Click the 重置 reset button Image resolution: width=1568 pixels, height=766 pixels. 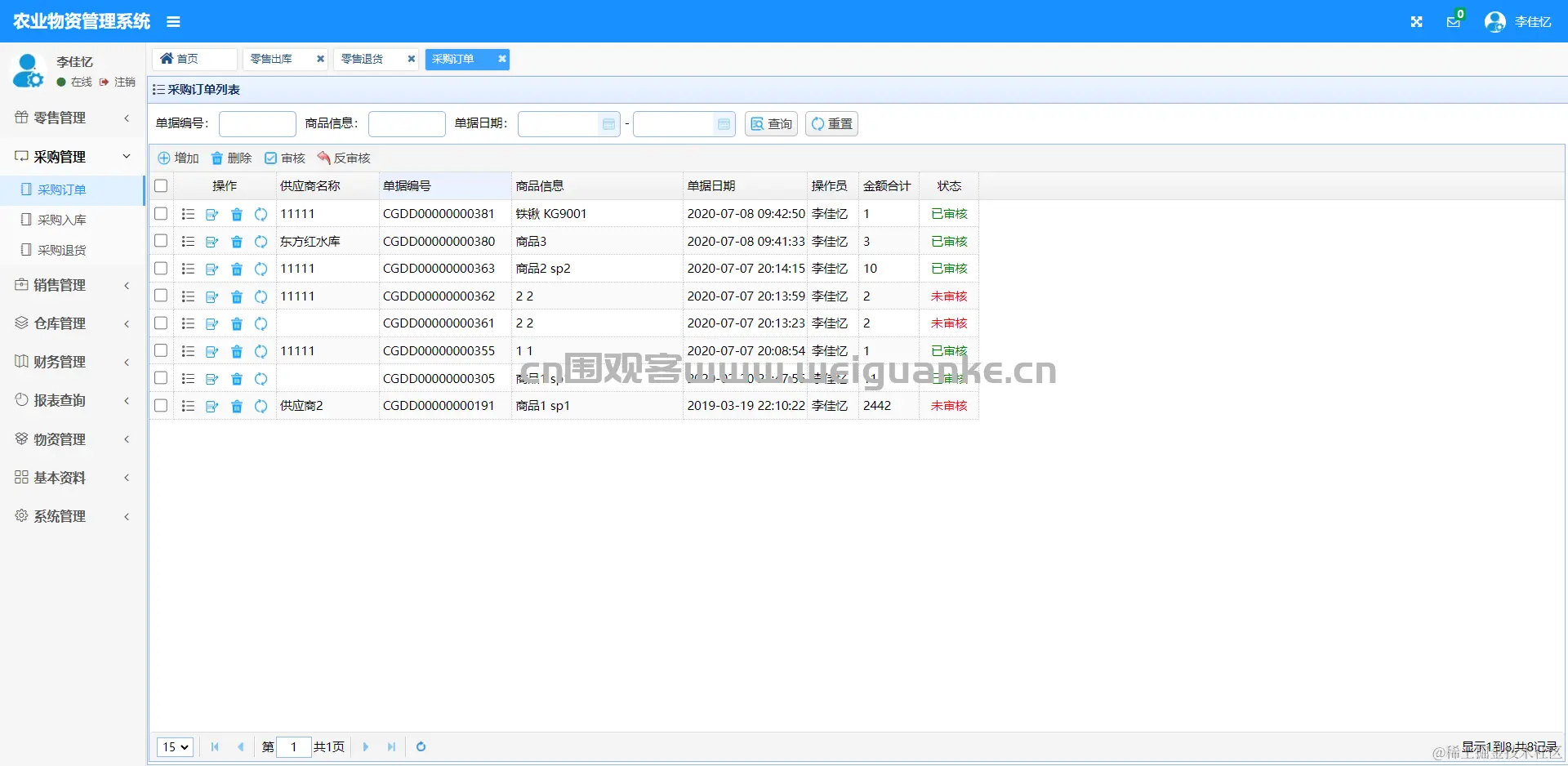click(831, 124)
